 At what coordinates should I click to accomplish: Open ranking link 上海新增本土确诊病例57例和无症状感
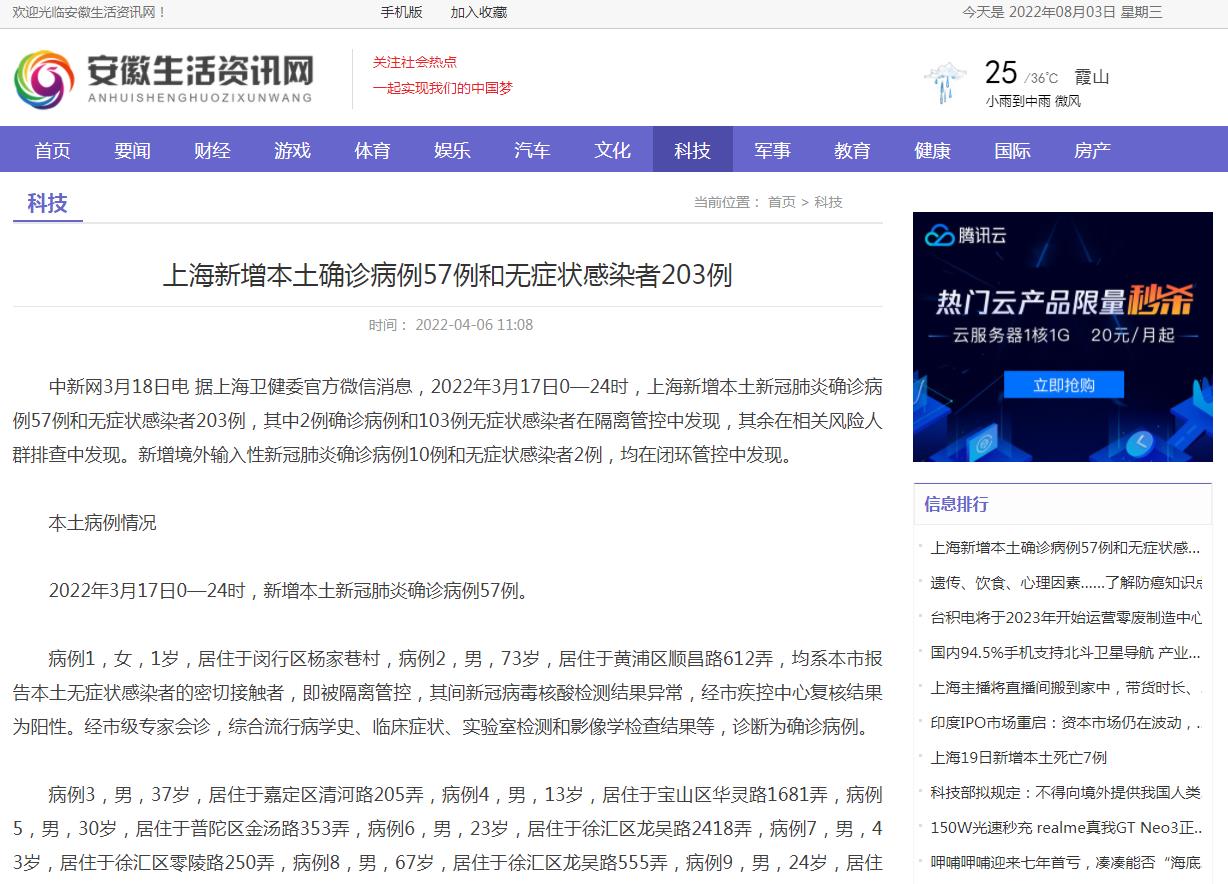point(1066,547)
